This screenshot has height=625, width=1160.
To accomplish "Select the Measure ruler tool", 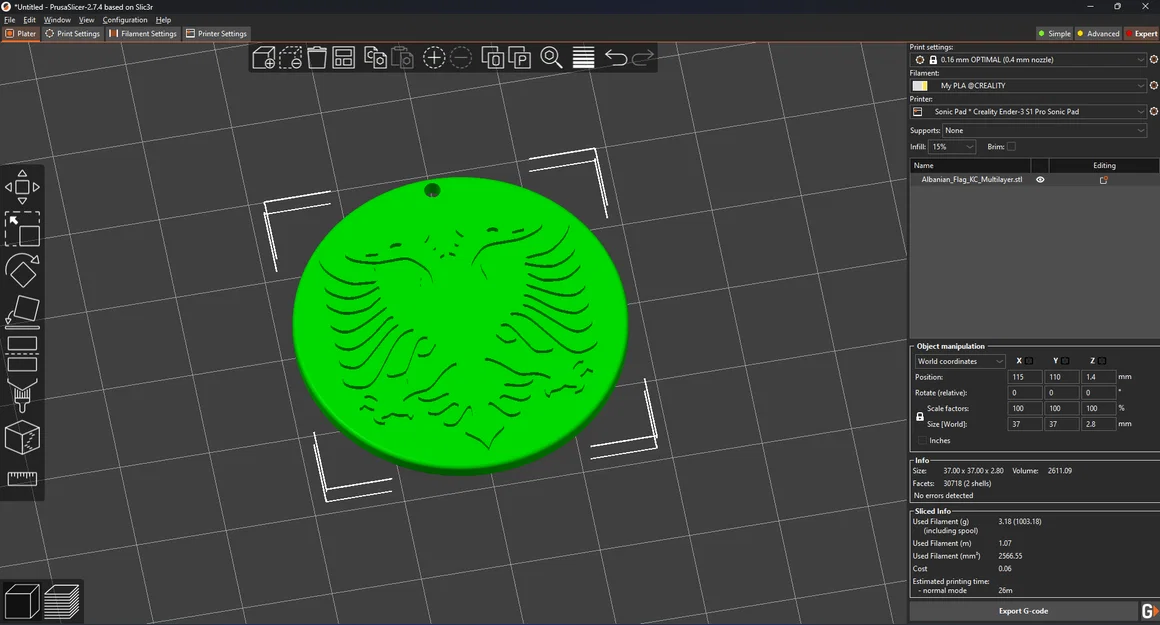I will 22,479.
